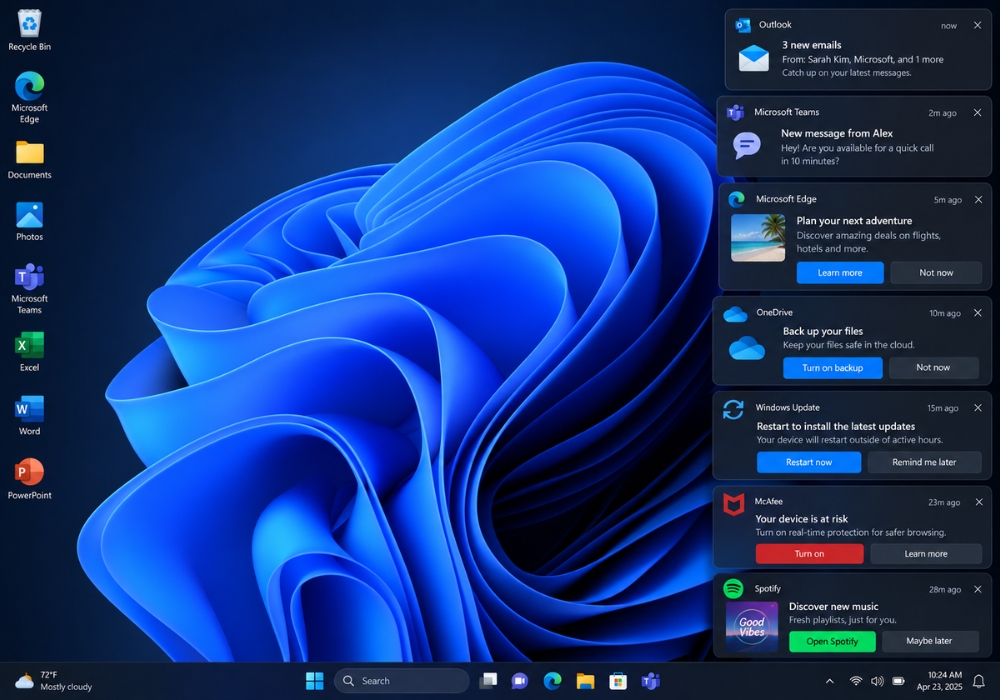
Task: Launch Microsoft Edge from the desktop
Action: (x=29, y=97)
